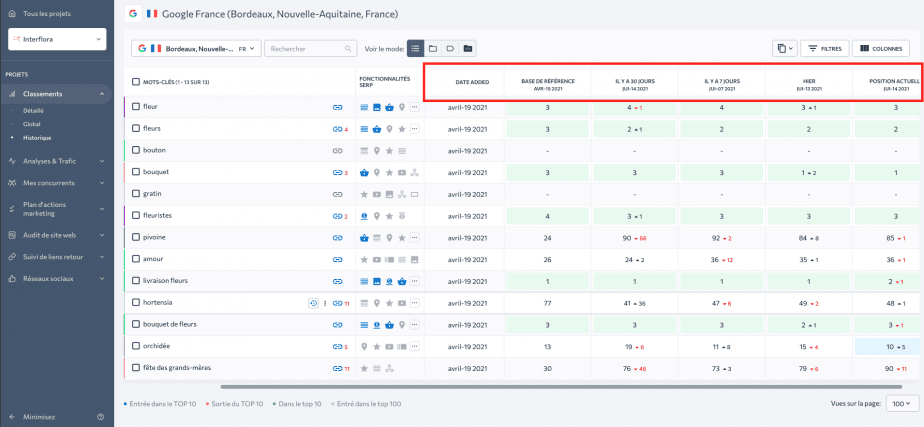Click the shopping basket SERP icon in fleur row

coord(390,107)
